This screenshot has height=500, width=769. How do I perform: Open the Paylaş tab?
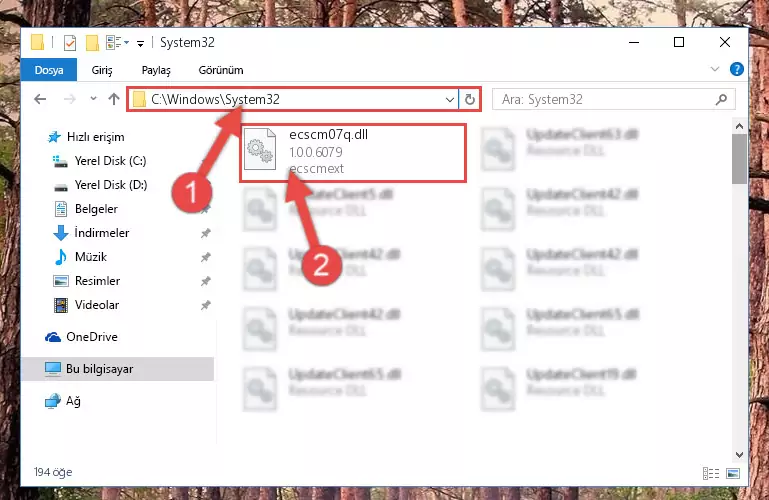tap(156, 70)
